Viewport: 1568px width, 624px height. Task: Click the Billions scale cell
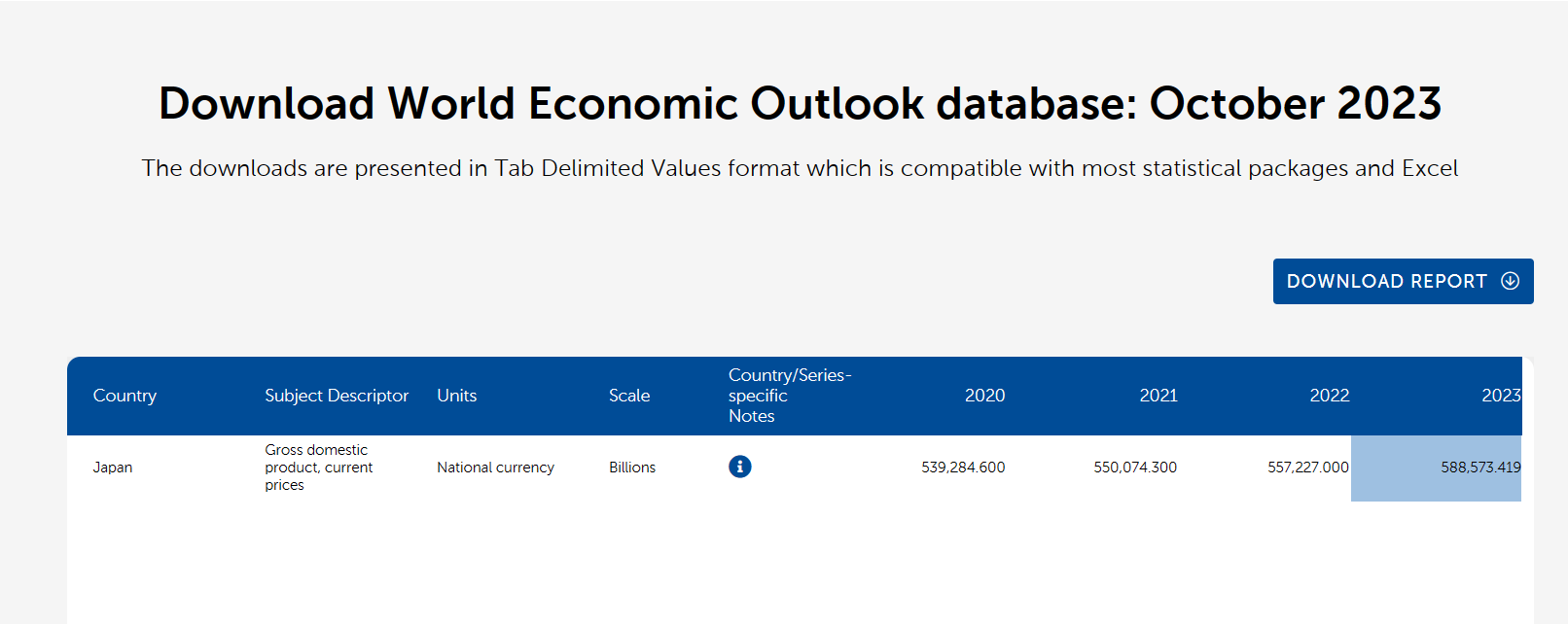coord(632,468)
